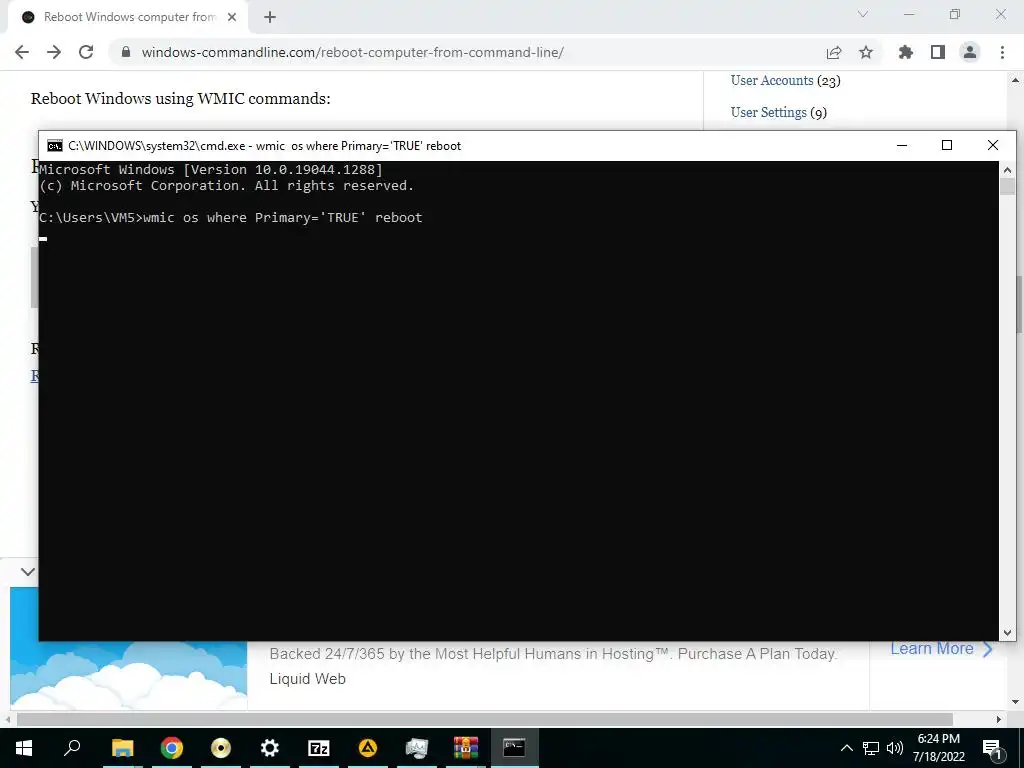Click page vertical scrollbar up arrow
The width and height of the screenshot is (1024, 768).
[1016, 80]
